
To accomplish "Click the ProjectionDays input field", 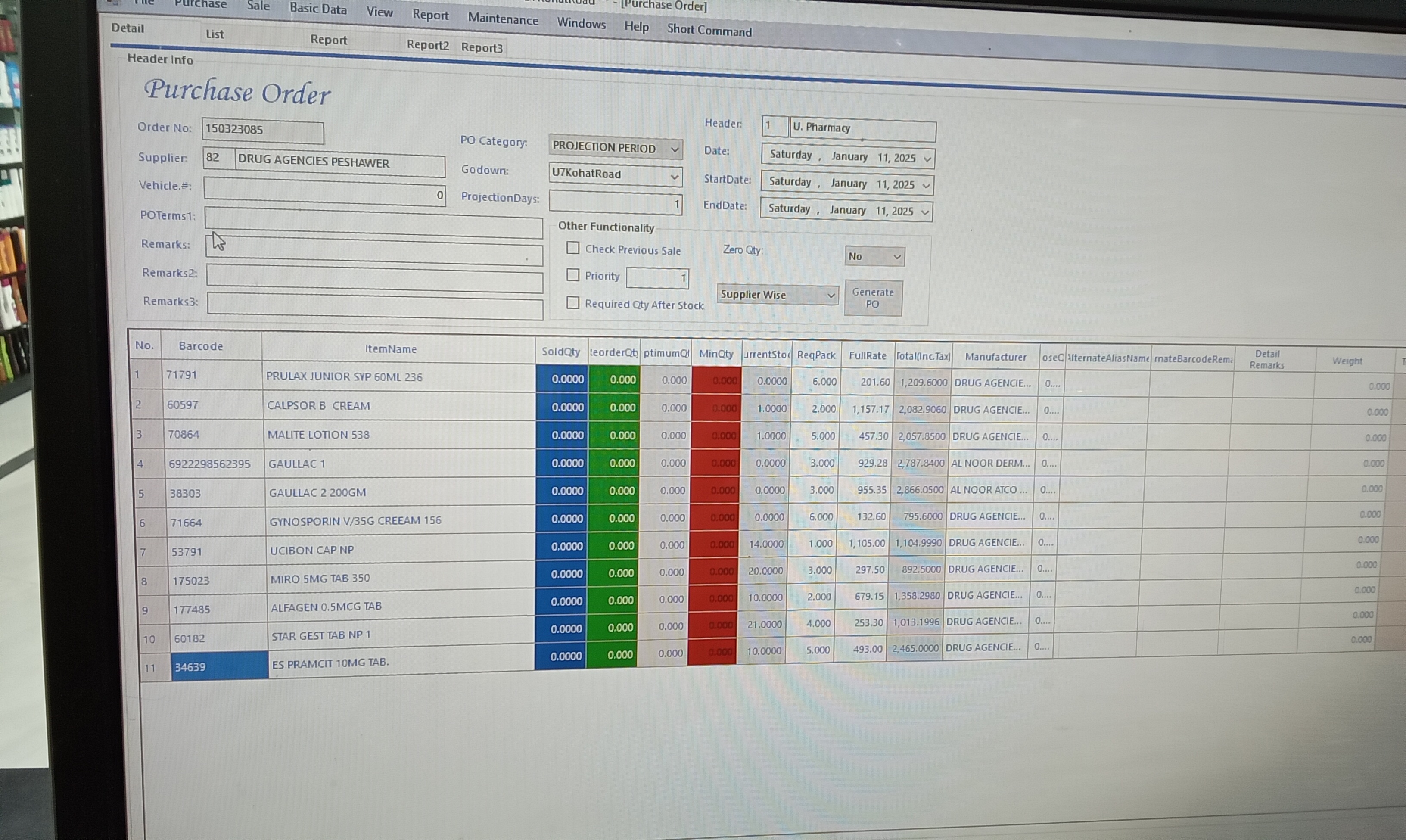I will click(x=615, y=202).
